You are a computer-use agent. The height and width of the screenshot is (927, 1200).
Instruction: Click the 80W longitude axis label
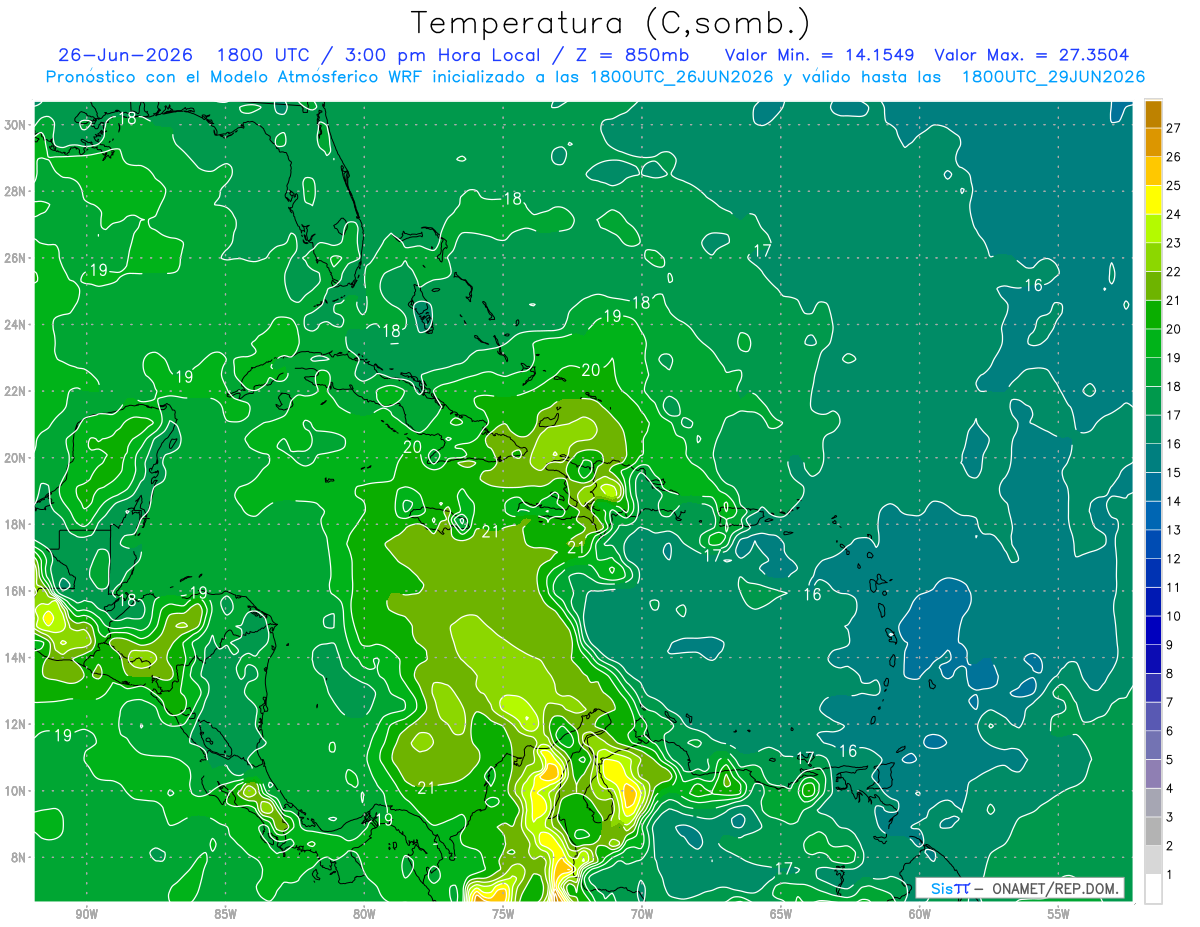coord(364,914)
